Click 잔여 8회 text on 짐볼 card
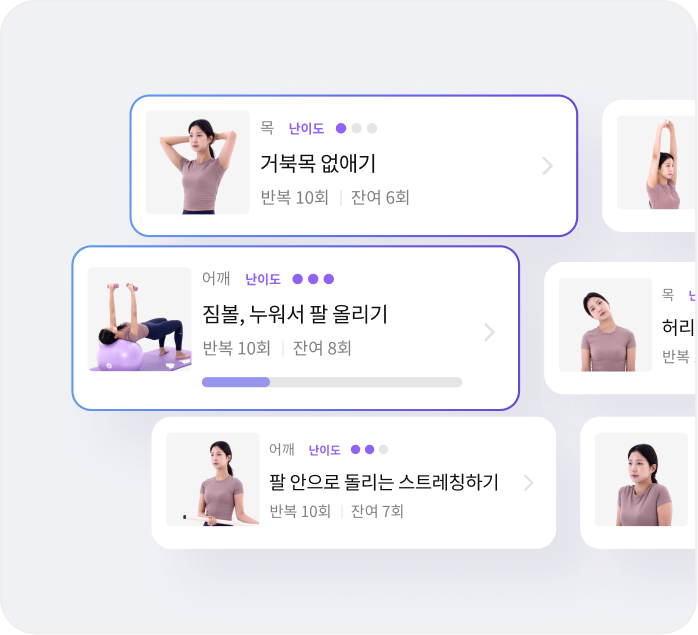Viewport: 698px width, 635px height. click(322, 348)
